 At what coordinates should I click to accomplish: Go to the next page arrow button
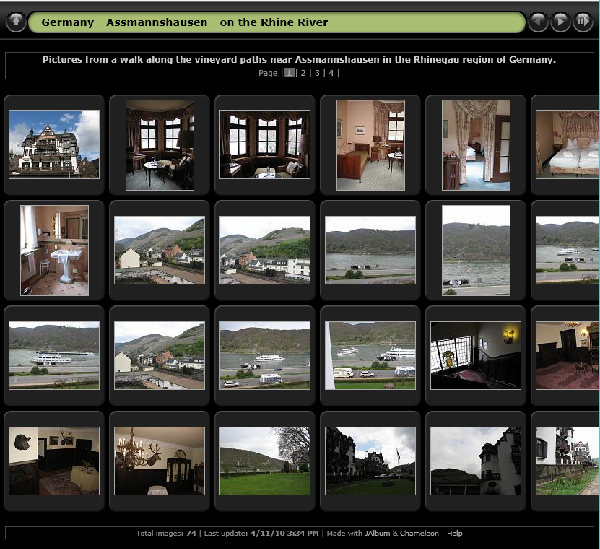coord(560,22)
